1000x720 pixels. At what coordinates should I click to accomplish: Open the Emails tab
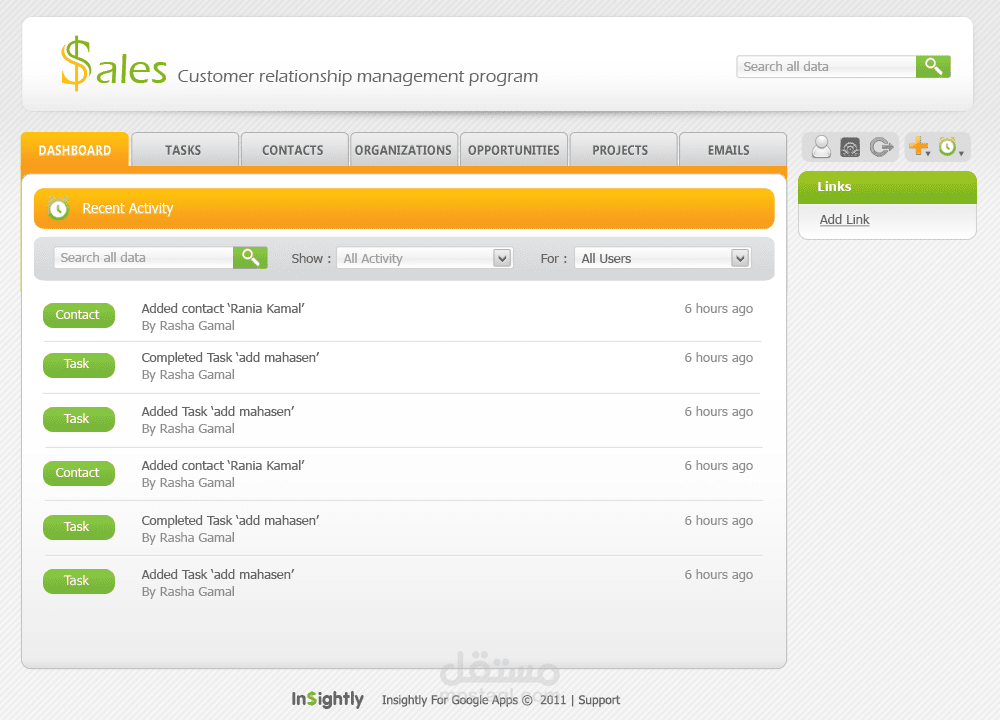tap(733, 150)
